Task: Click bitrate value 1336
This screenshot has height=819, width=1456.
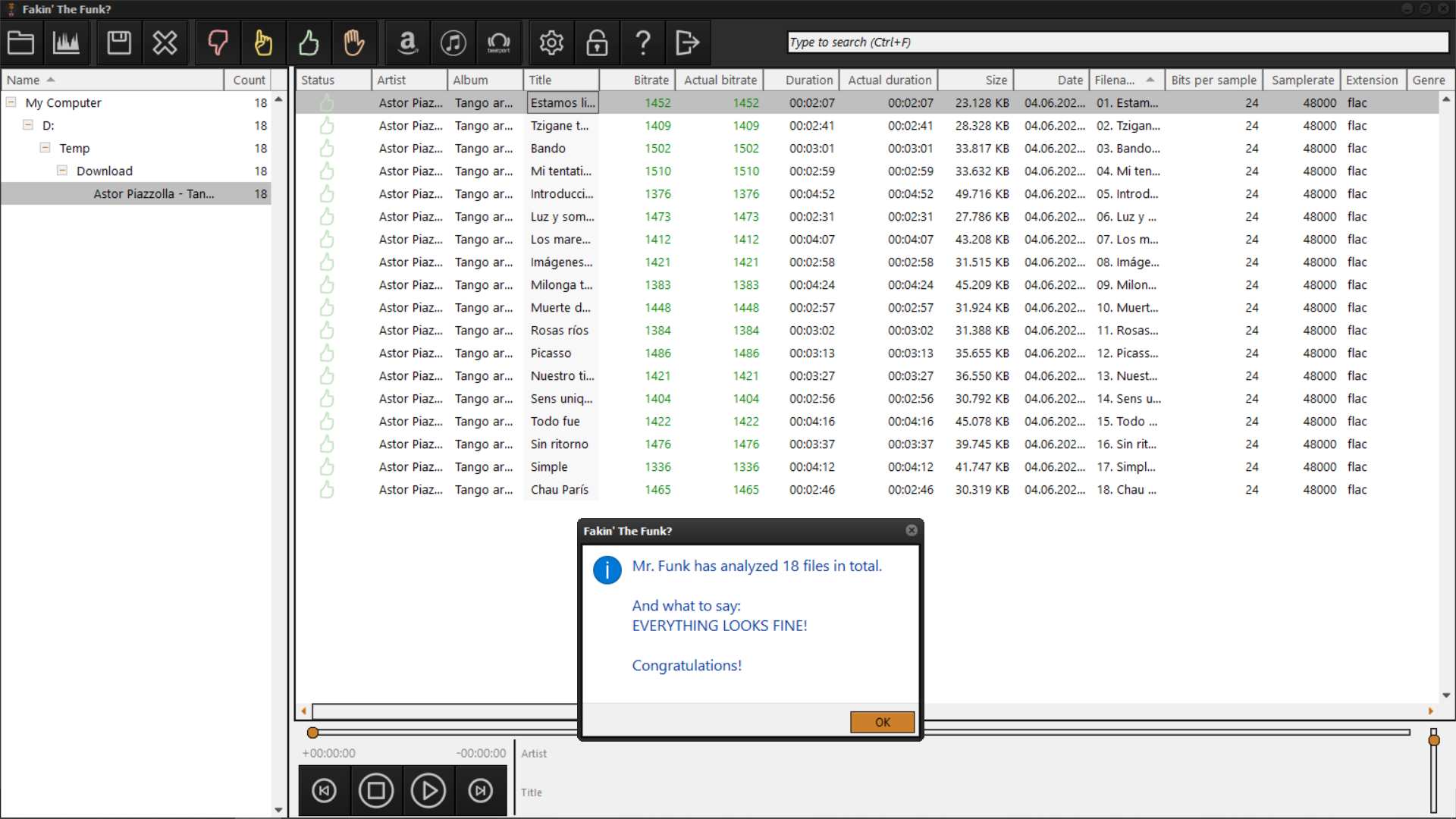Action: coord(657,466)
